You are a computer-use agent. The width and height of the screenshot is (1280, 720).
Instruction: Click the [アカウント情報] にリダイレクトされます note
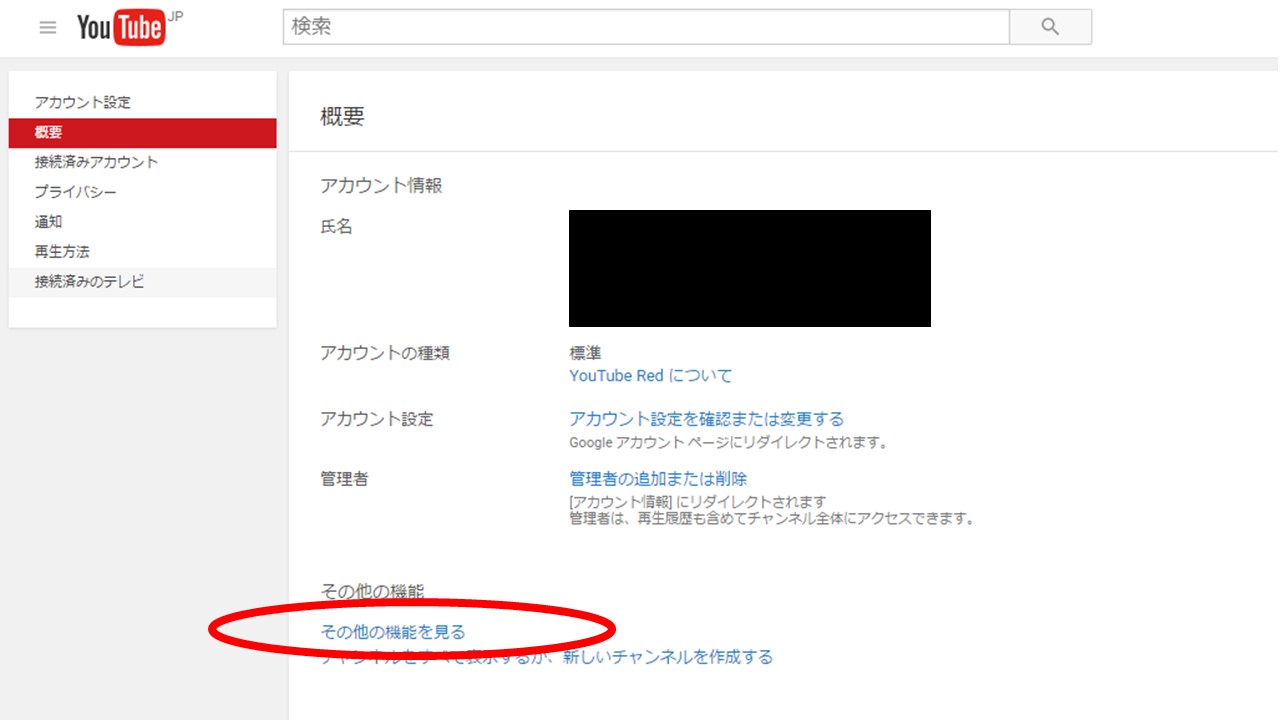[698, 502]
